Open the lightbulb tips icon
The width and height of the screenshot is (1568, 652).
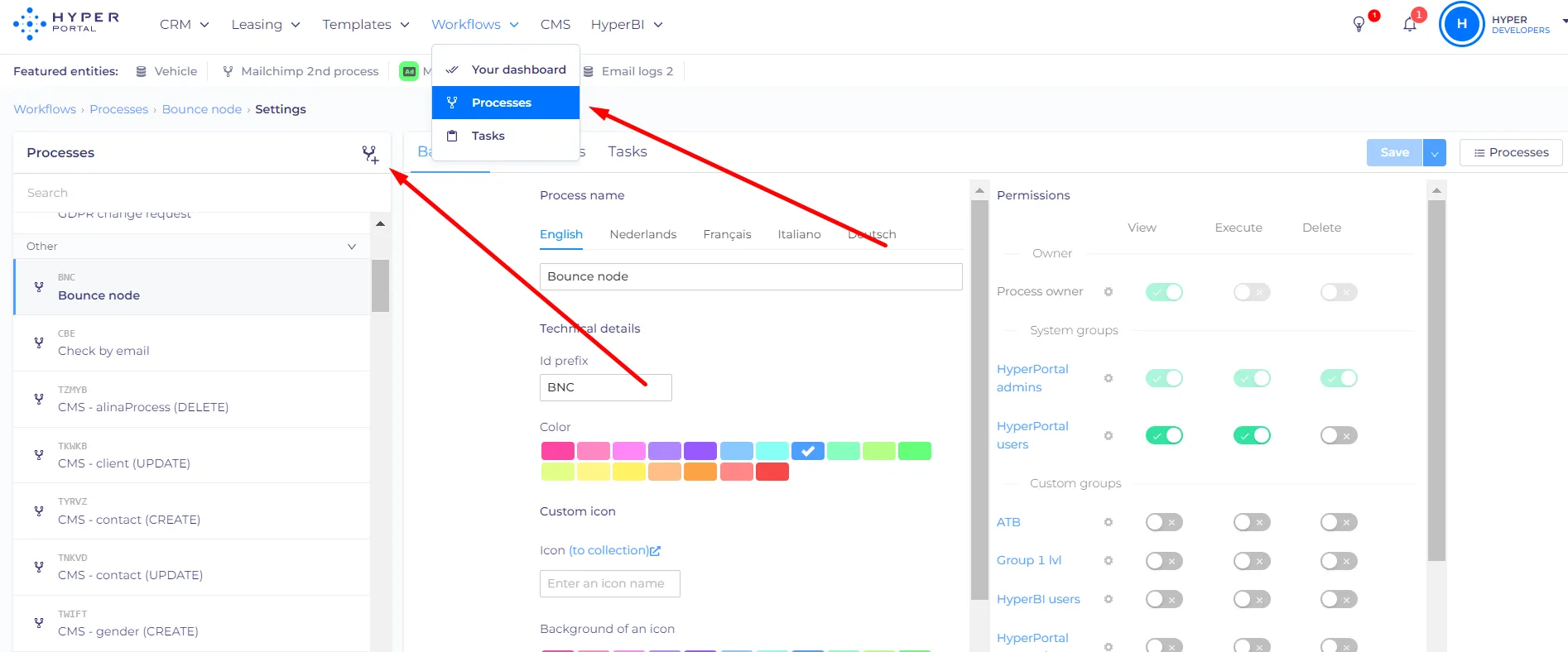click(x=1359, y=24)
